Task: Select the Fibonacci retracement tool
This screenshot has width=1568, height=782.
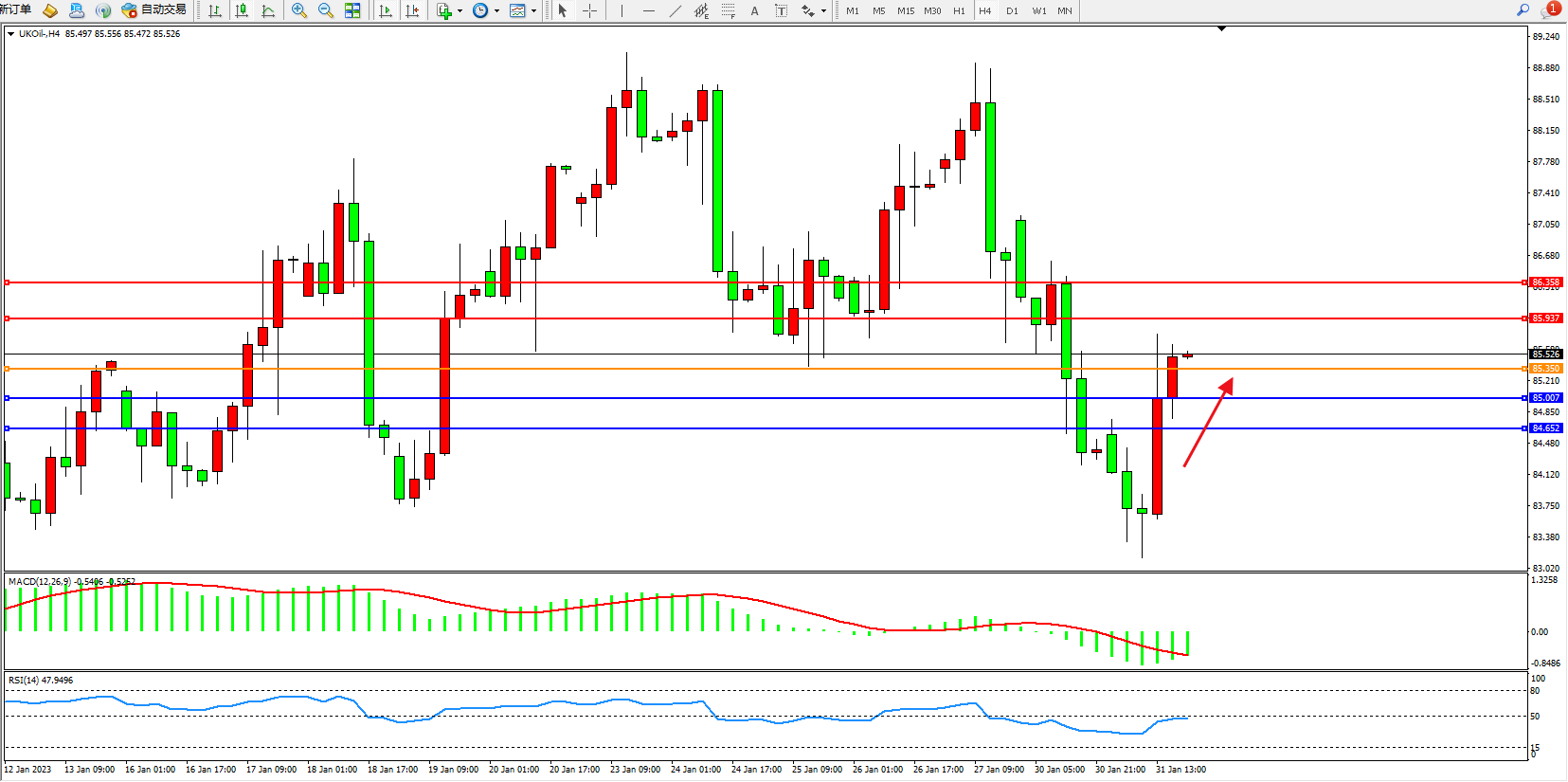Action: [728, 10]
